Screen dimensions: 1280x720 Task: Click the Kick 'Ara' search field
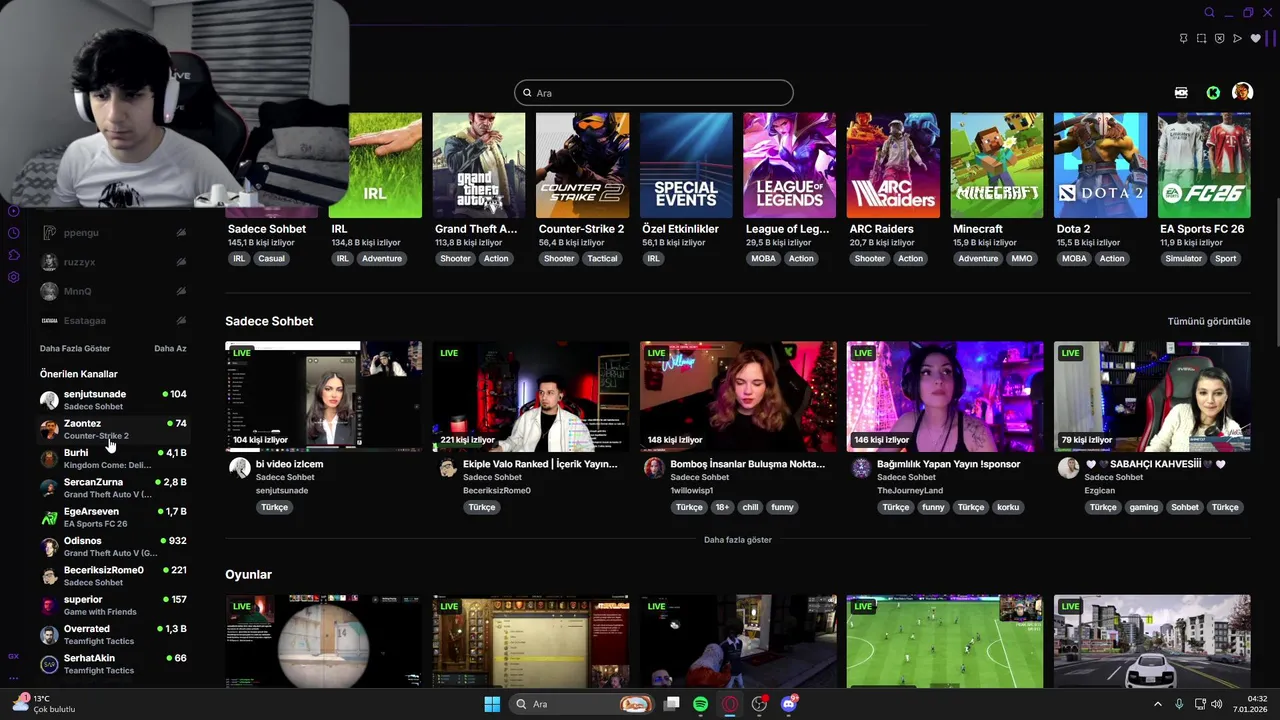coord(654,93)
